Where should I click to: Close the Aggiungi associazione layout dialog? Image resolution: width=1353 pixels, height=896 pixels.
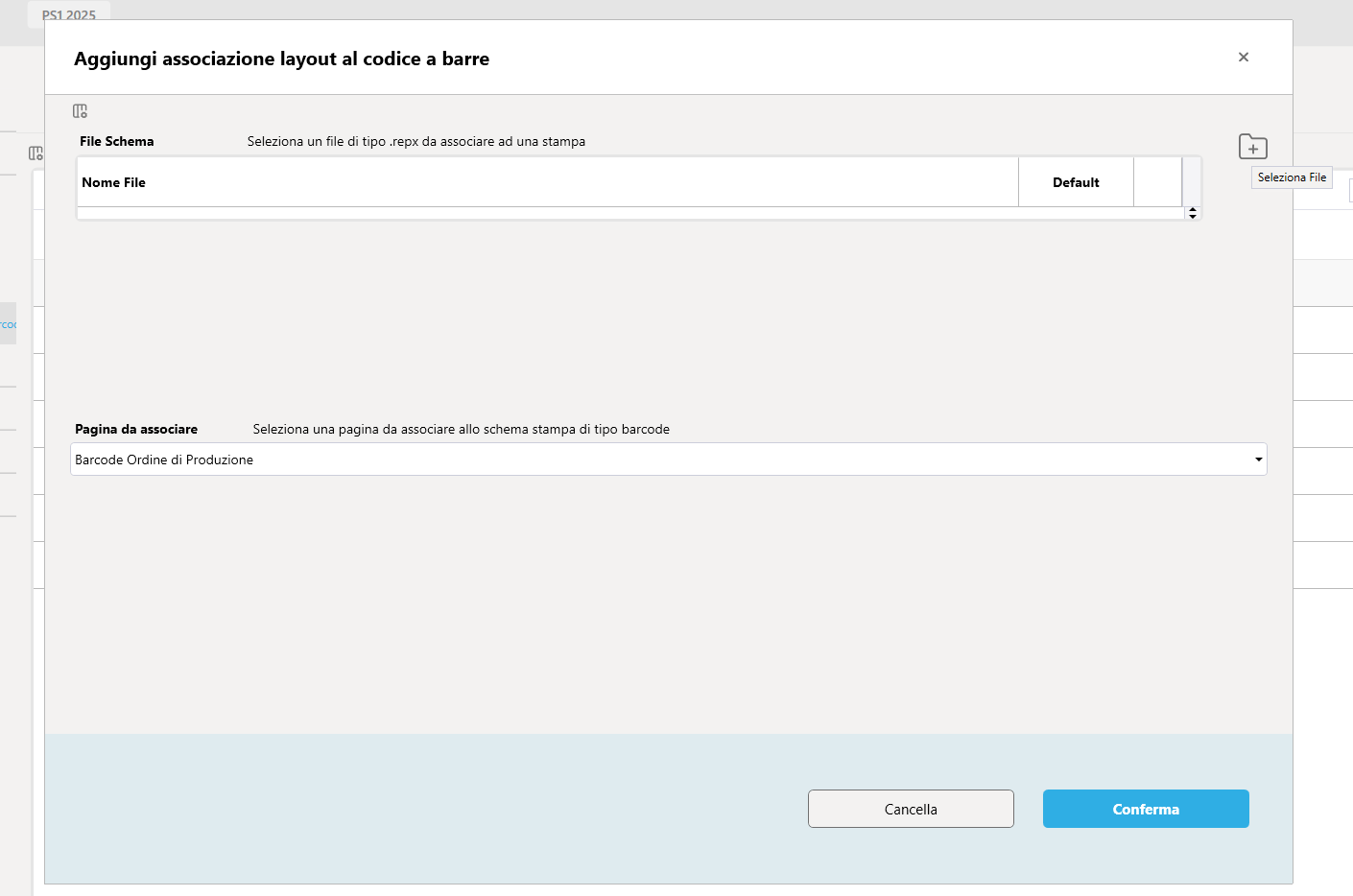pyautogui.click(x=1244, y=58)
